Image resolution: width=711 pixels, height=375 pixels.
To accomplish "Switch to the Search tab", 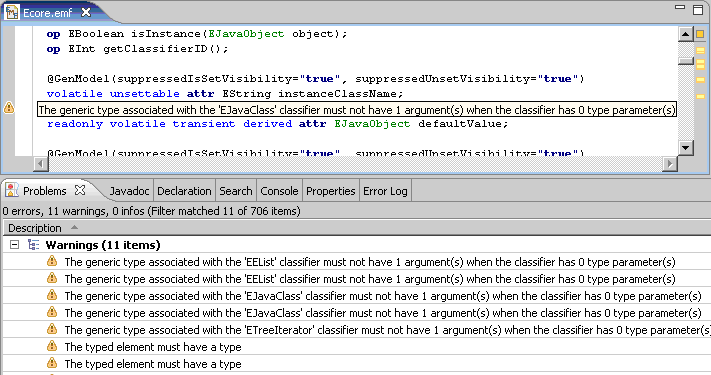I will pos(236,191).
